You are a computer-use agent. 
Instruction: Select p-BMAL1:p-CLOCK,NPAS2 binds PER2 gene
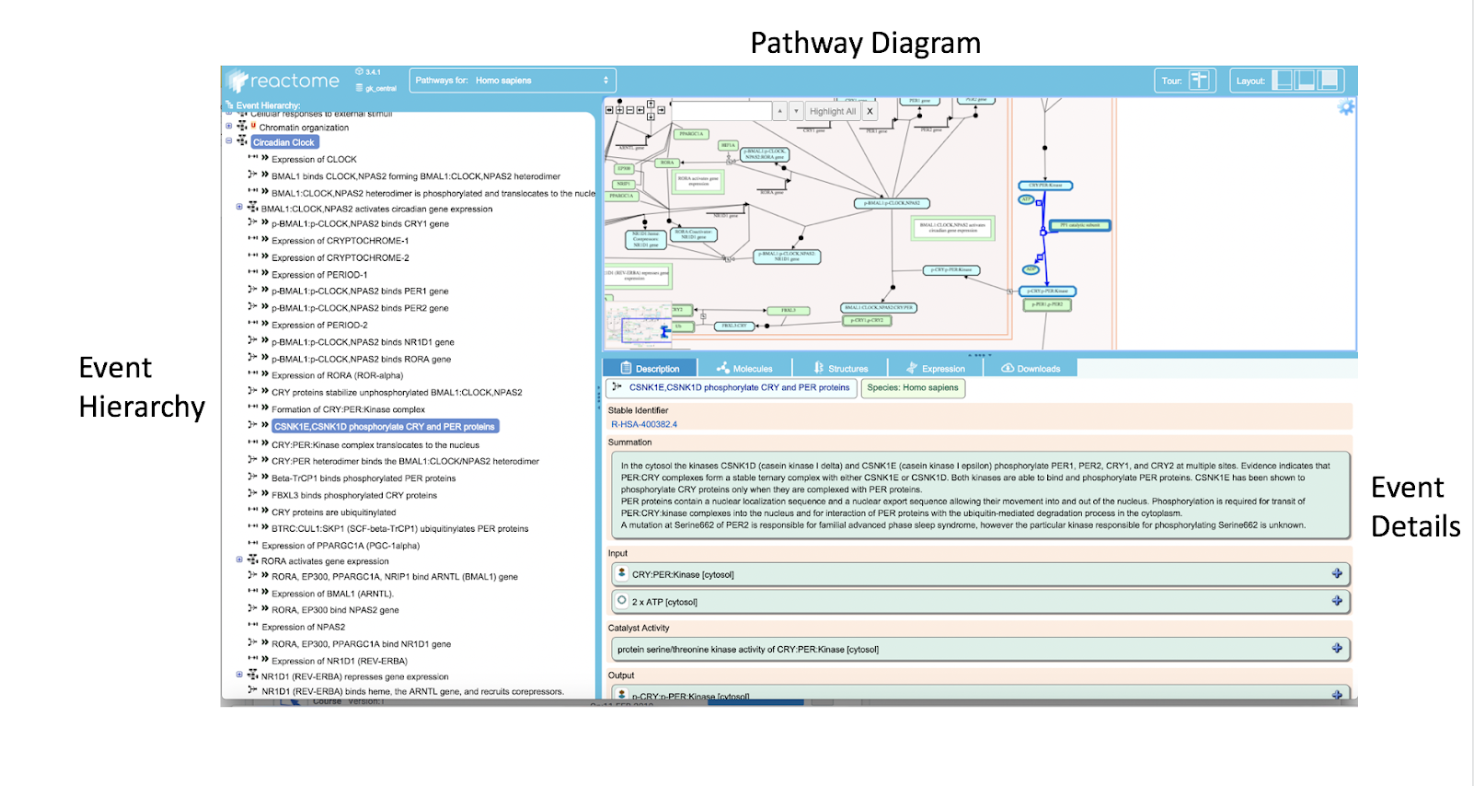tap(360, 308)
